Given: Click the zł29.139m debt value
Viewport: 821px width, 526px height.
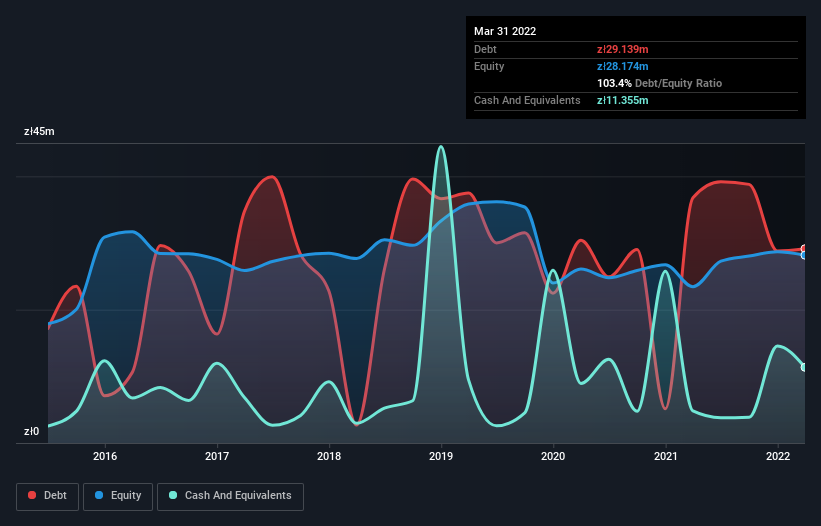Looking at the screenshot, I should (623, 49).
